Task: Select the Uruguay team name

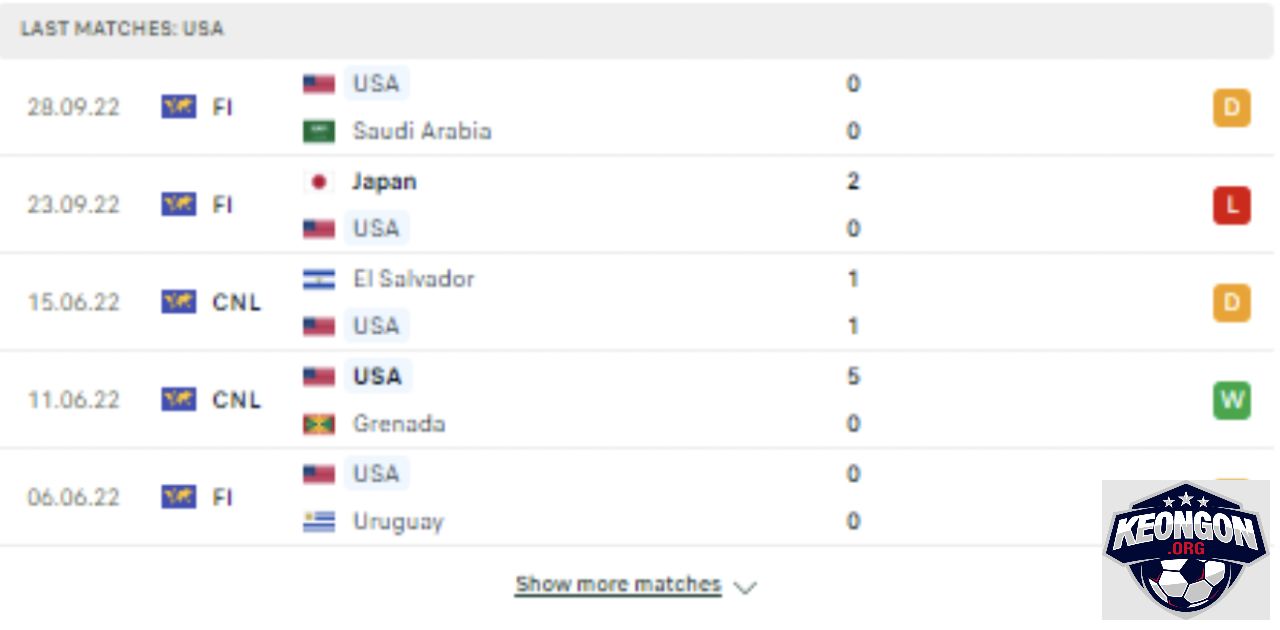Action: (x=398, y=521)
